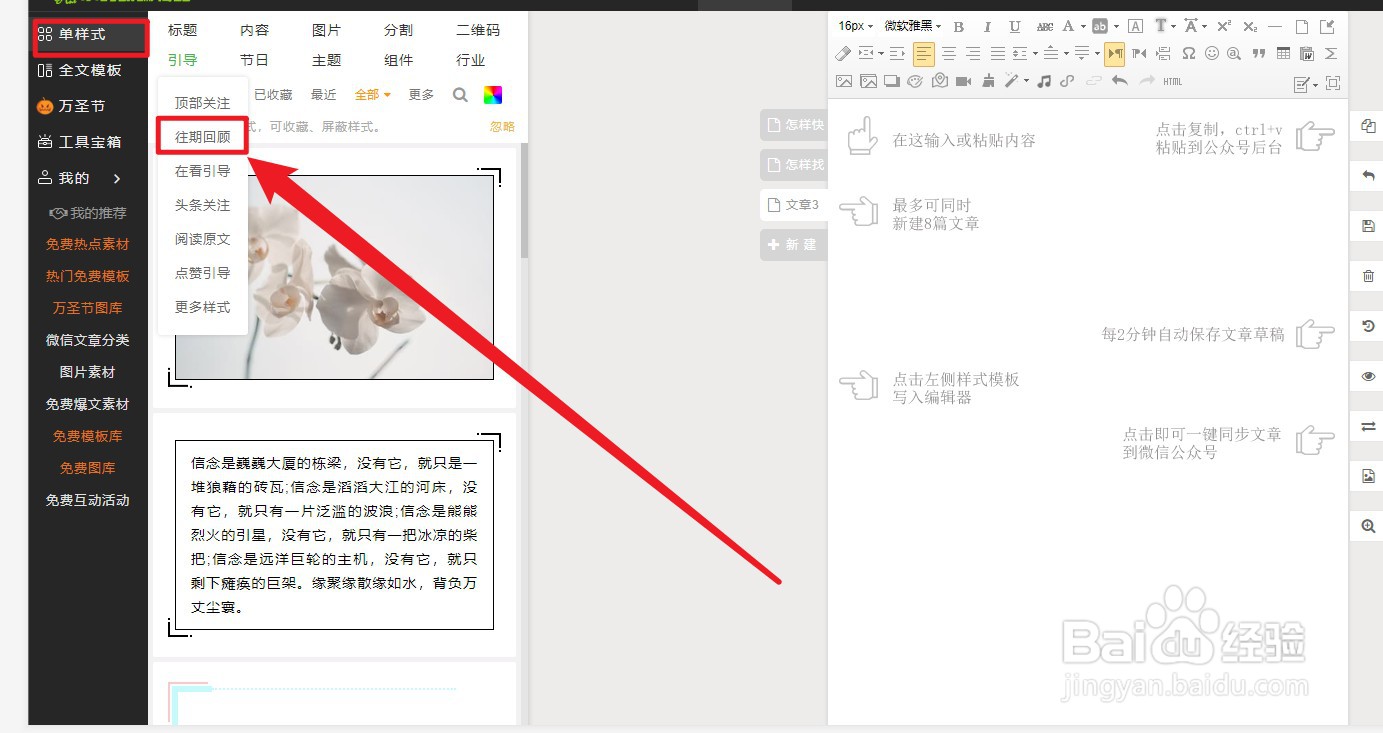Insert music with the note icon

(1044, 81)
